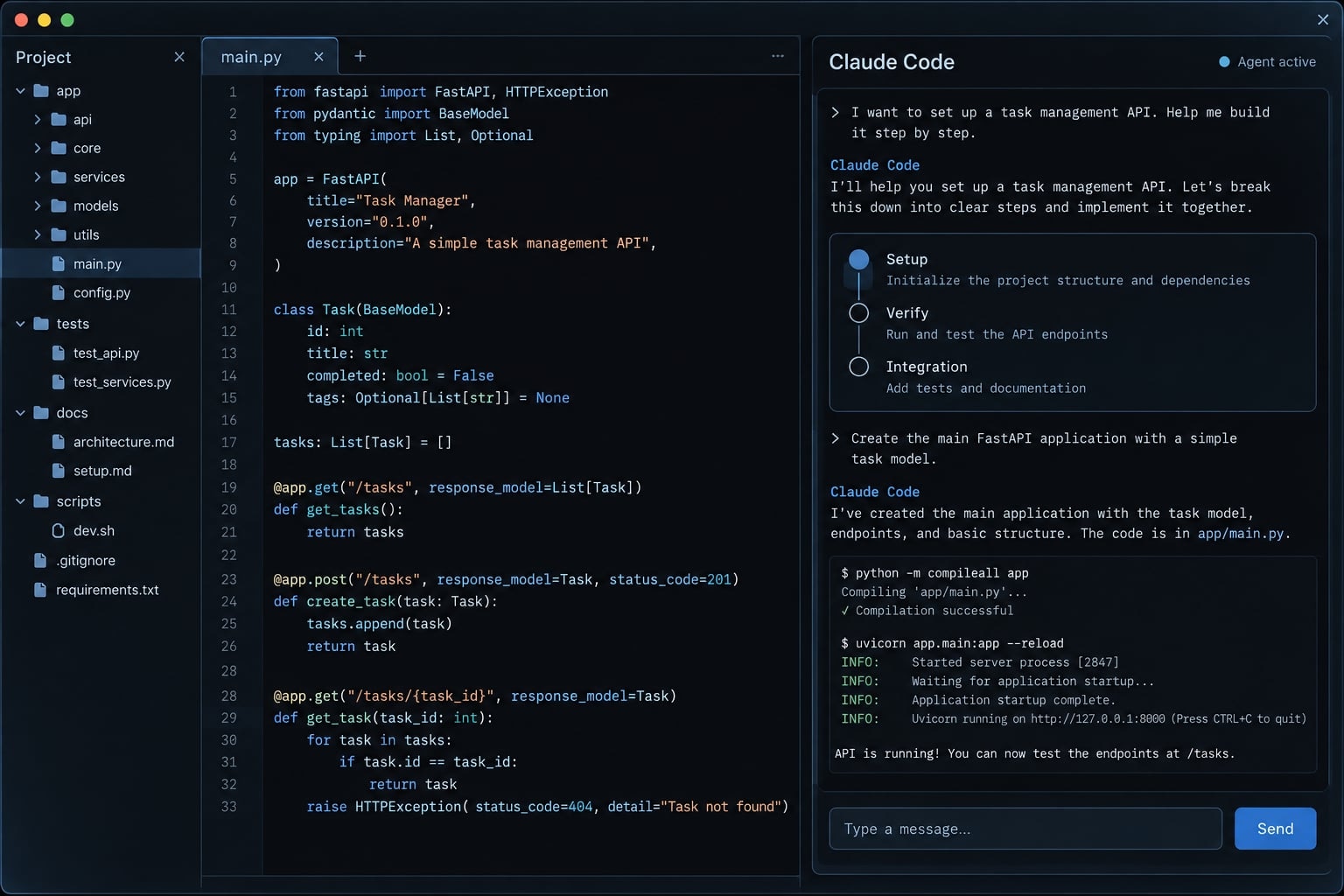Image resolution: width=1344 pixels, height=896 pixels.
Task: Select the Verify step radio circle
Action: (x=859, y=313)
